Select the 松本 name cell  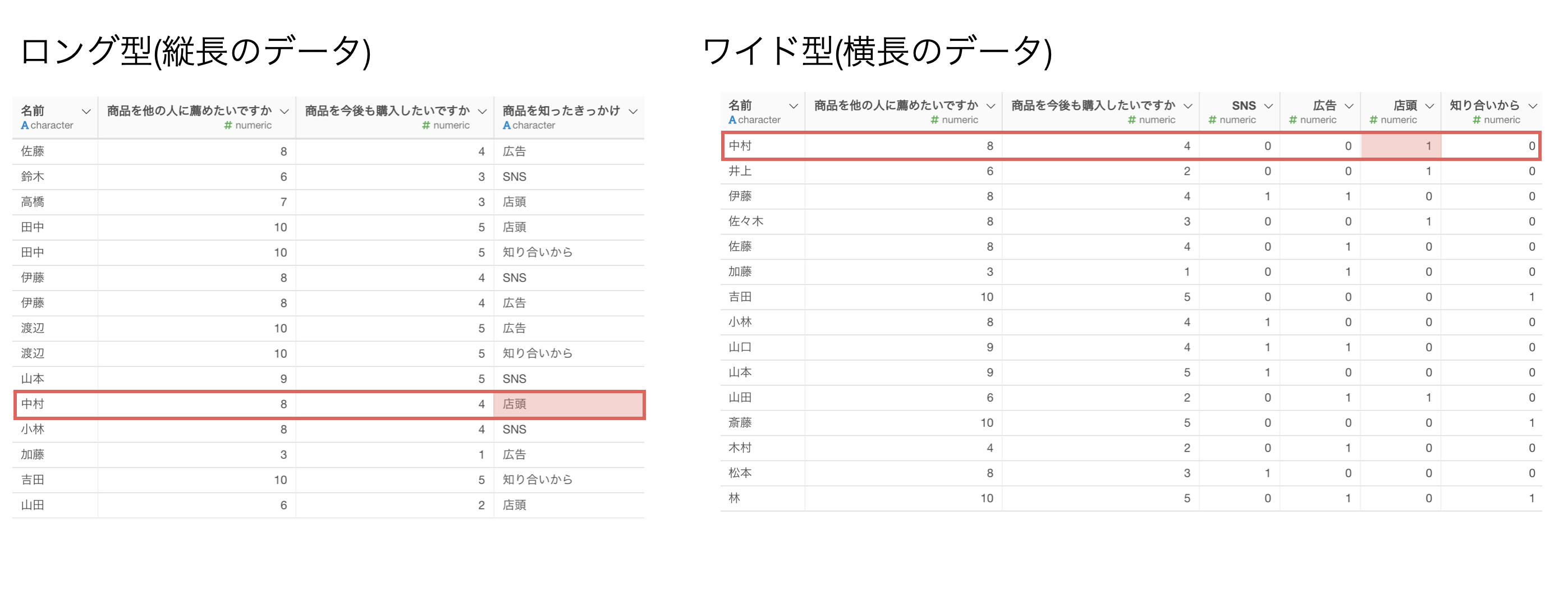[763, 473]
